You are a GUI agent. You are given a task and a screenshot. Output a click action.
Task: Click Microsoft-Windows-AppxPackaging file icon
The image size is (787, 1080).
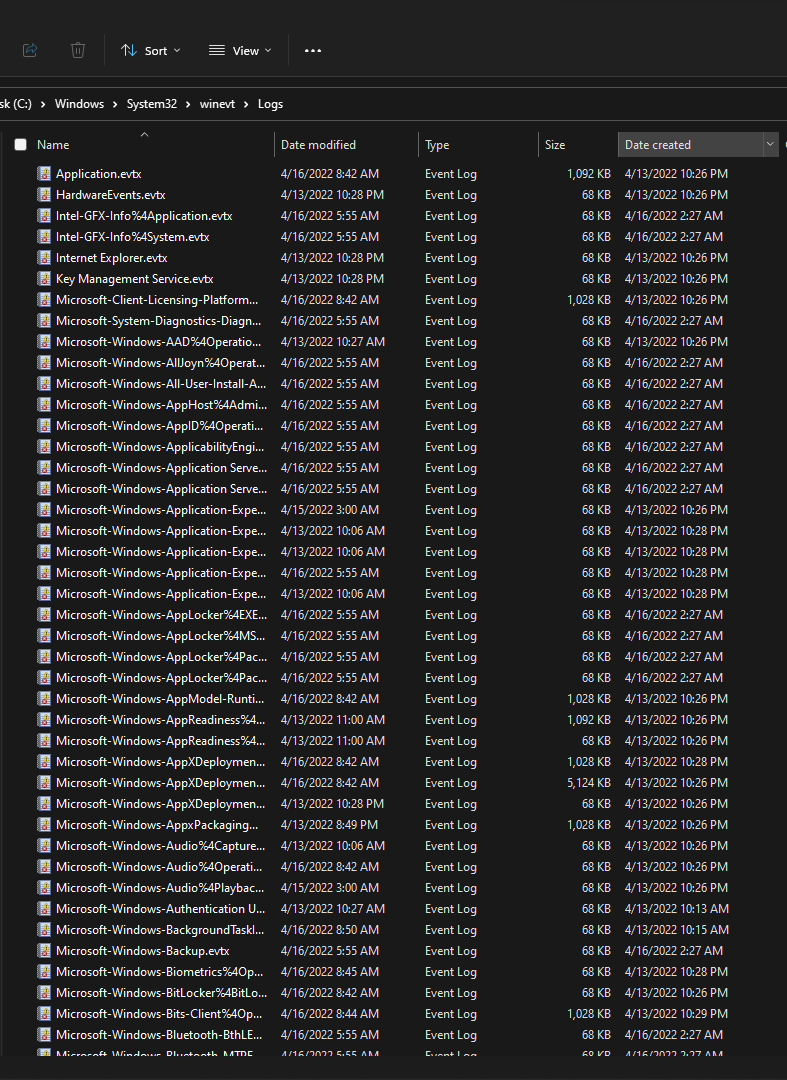(44, 825)
